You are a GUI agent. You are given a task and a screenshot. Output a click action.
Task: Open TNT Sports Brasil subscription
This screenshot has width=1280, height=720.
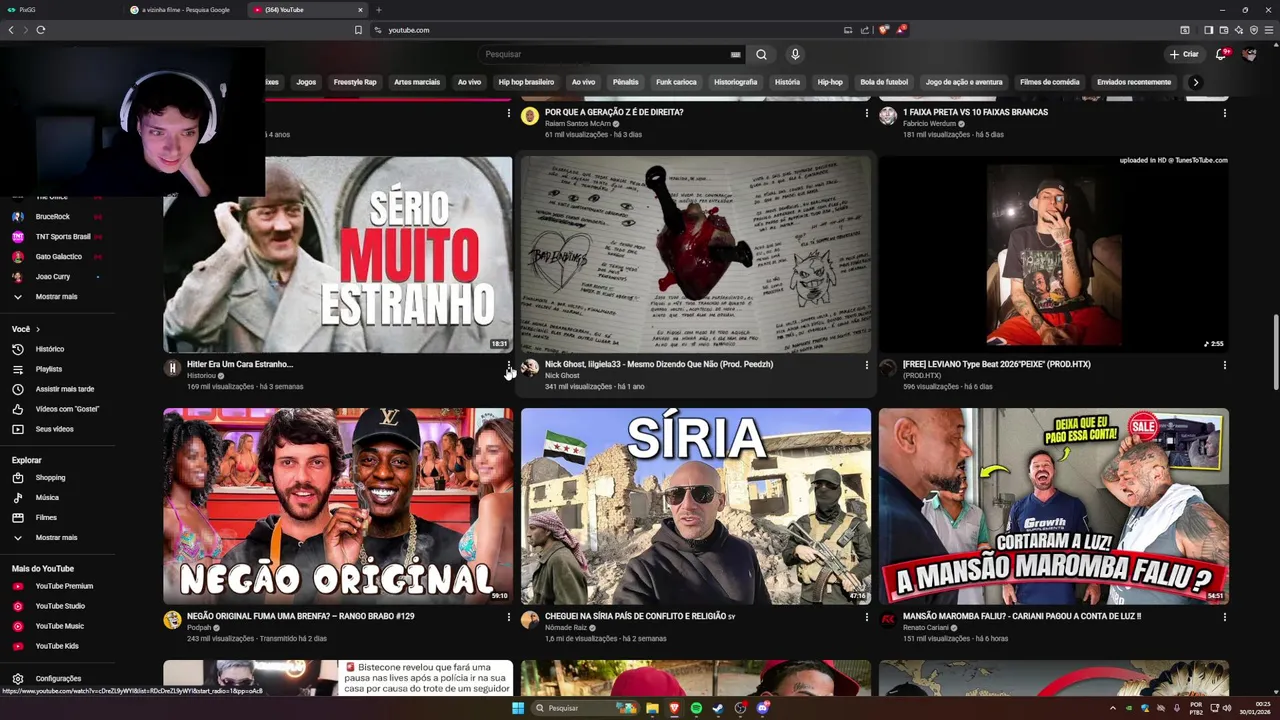pos(63,237)
